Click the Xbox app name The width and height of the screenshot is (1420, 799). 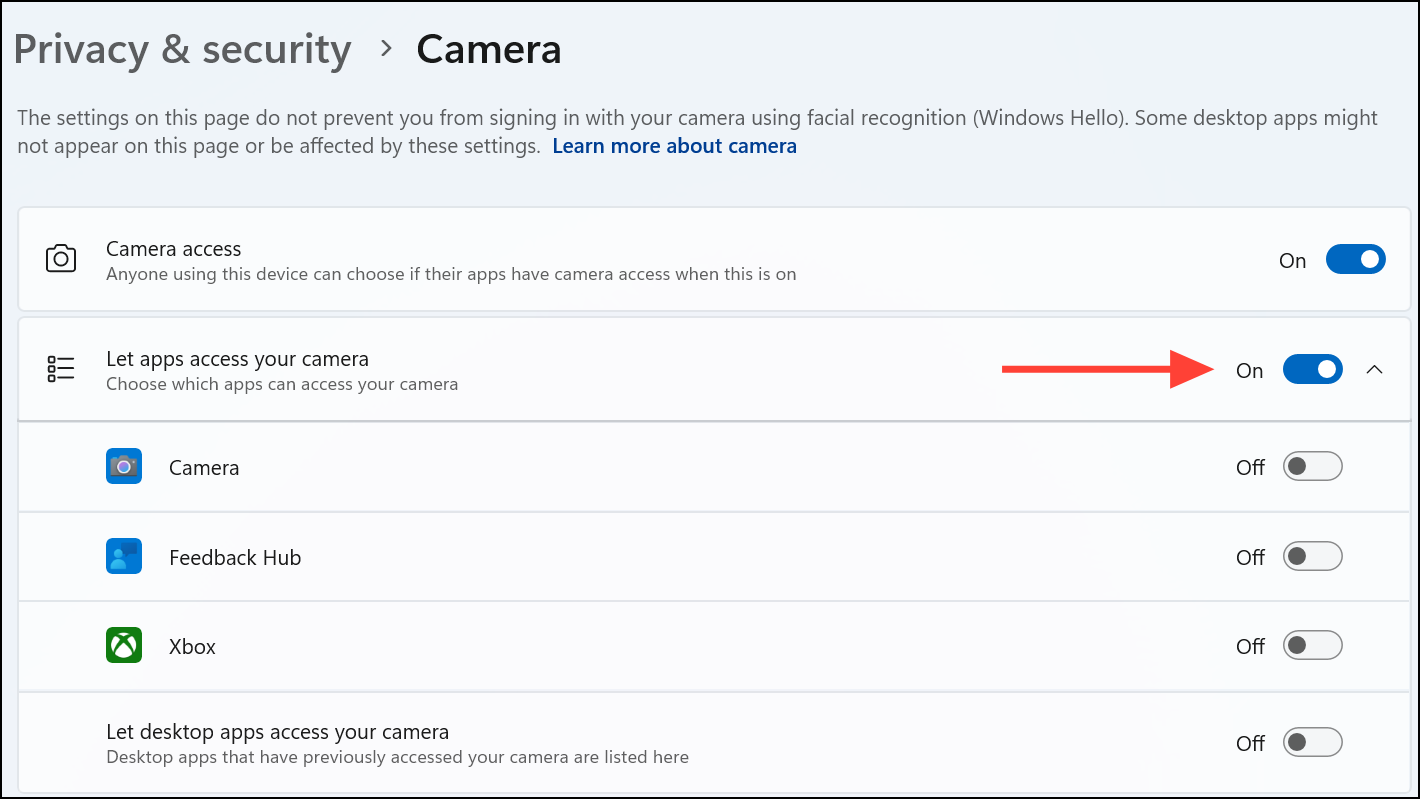tap(192, 646)
